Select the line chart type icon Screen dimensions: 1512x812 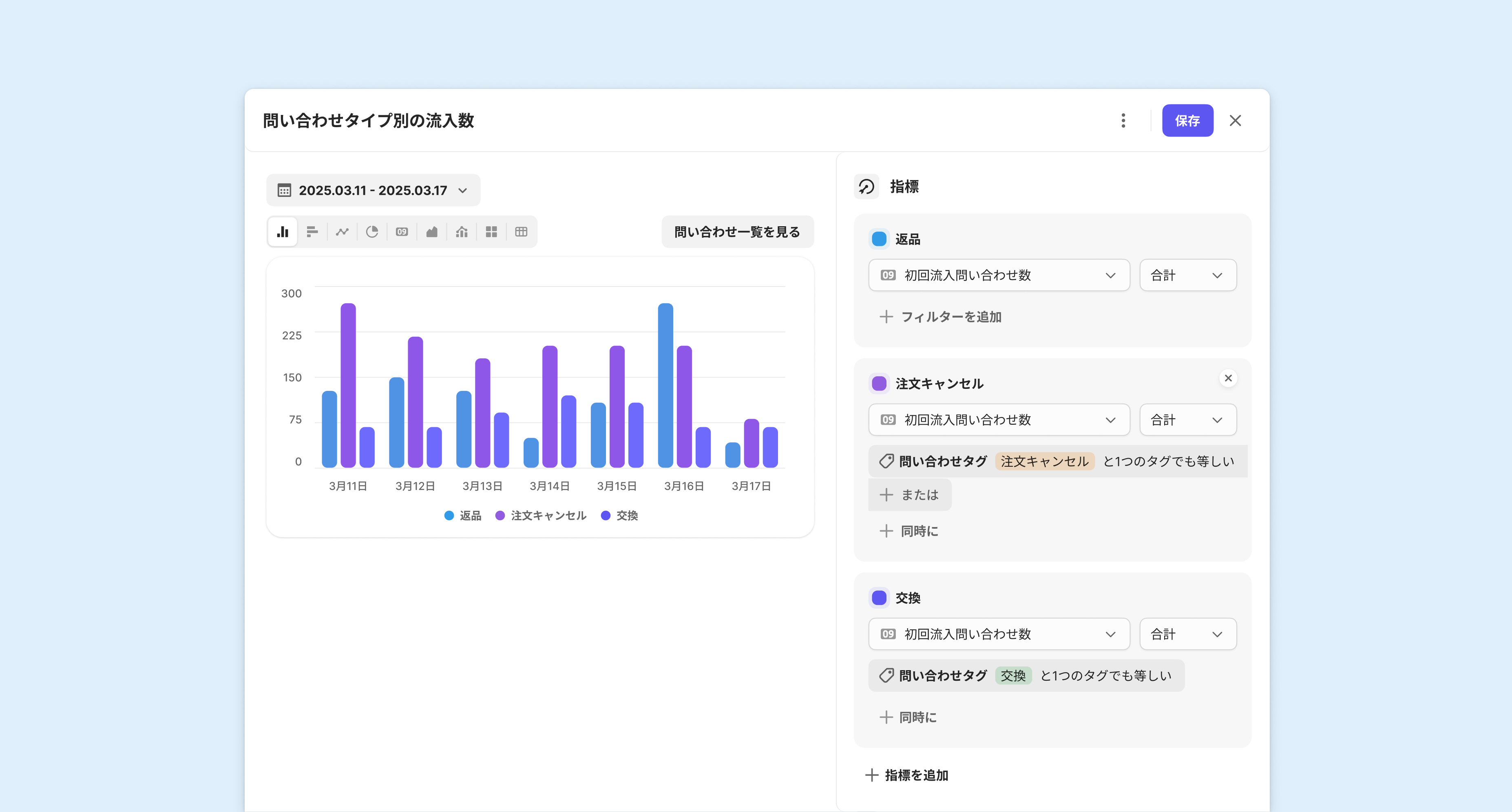tap(342, 232)
